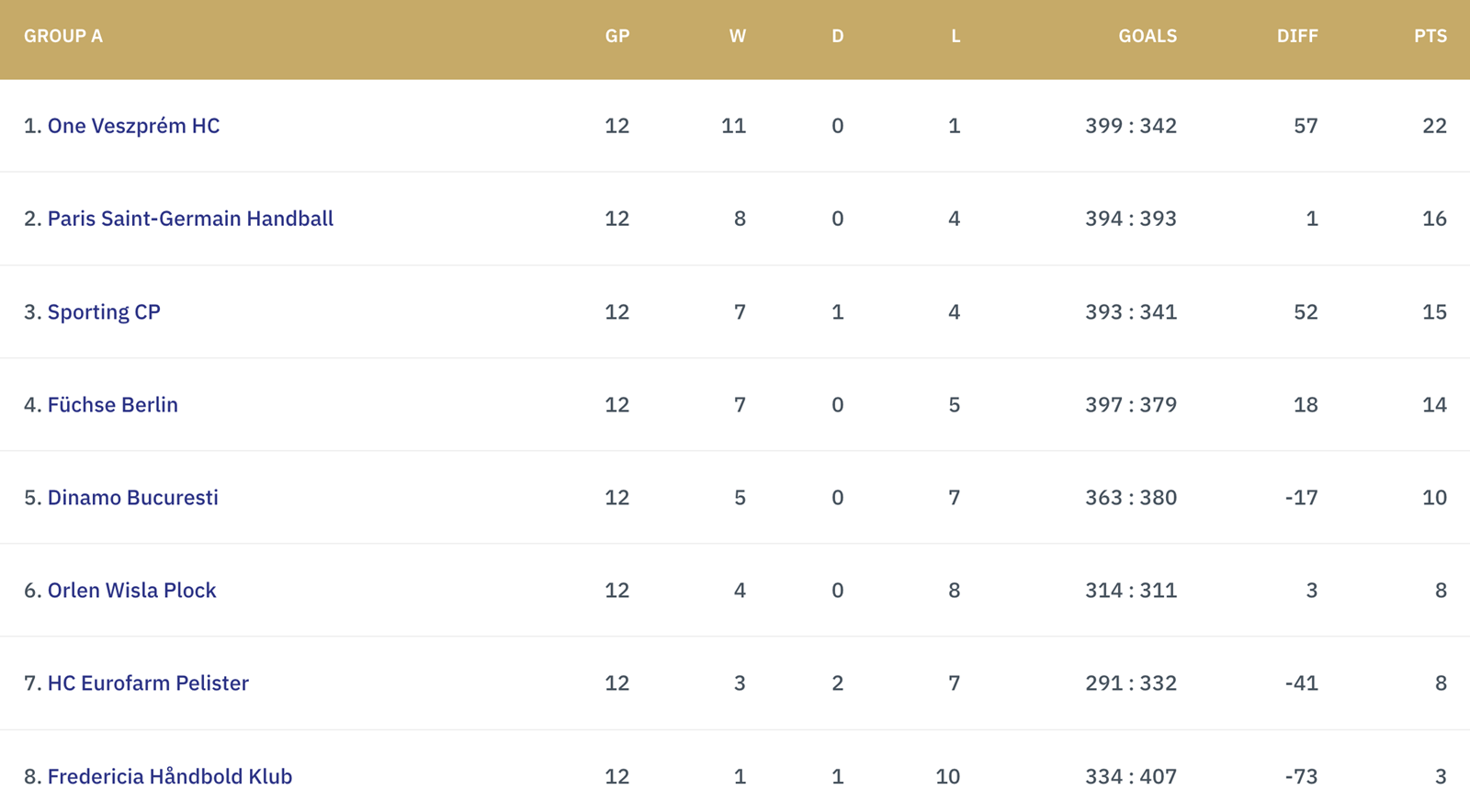Screen dimensions: 1470x812
Task: Click the GOALS column header
Action: click(1148, 36)
